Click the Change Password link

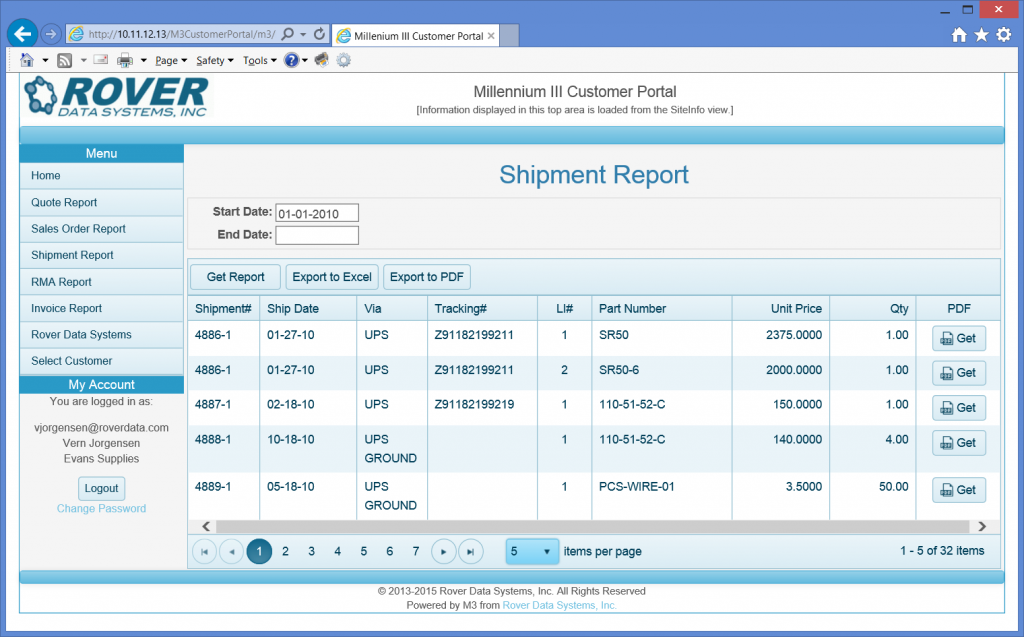(x=101, y=508)
